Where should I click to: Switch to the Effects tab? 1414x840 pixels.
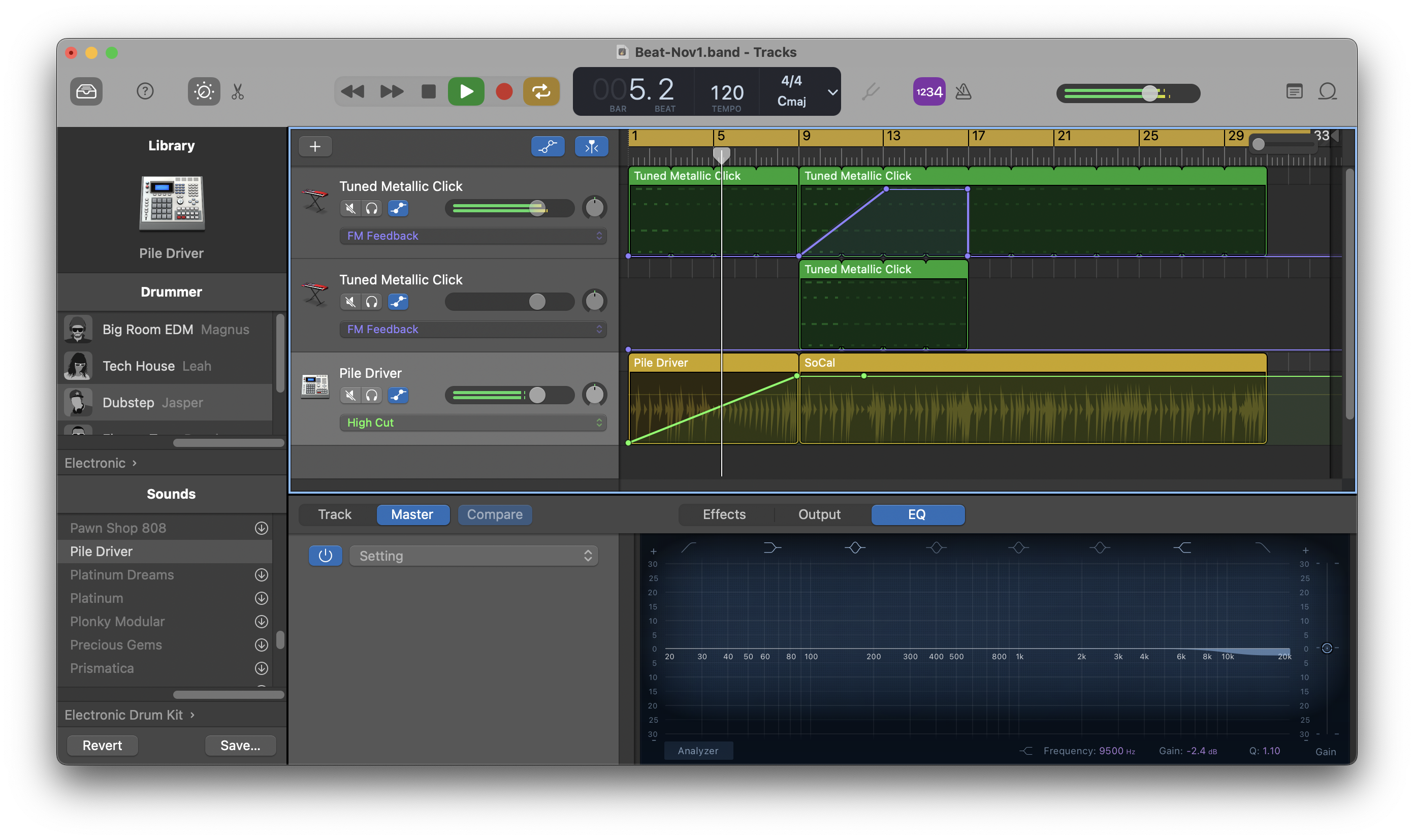click(724, 514)
